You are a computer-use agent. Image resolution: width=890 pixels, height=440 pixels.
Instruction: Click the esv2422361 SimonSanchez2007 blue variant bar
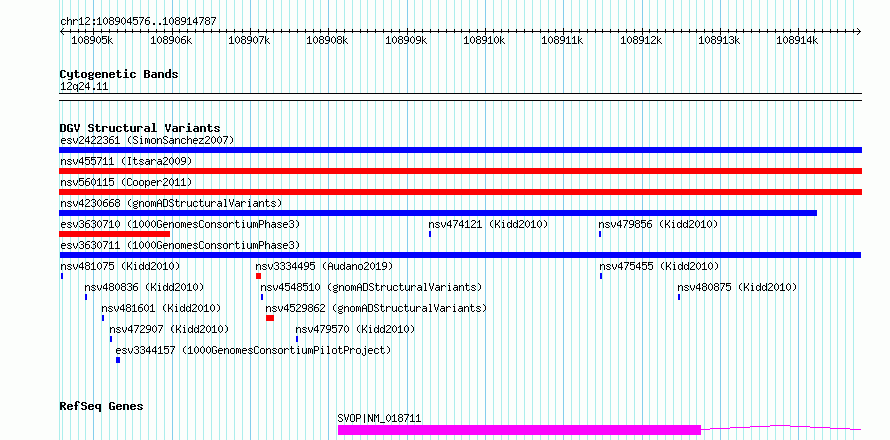[x=460, y=150]
